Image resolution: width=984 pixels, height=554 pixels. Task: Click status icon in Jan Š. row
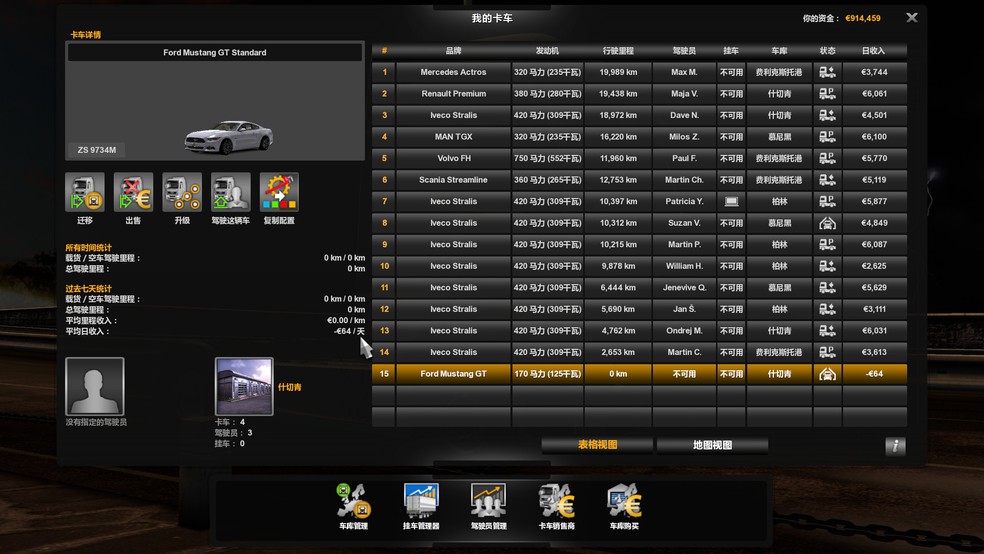click(827, 309)
